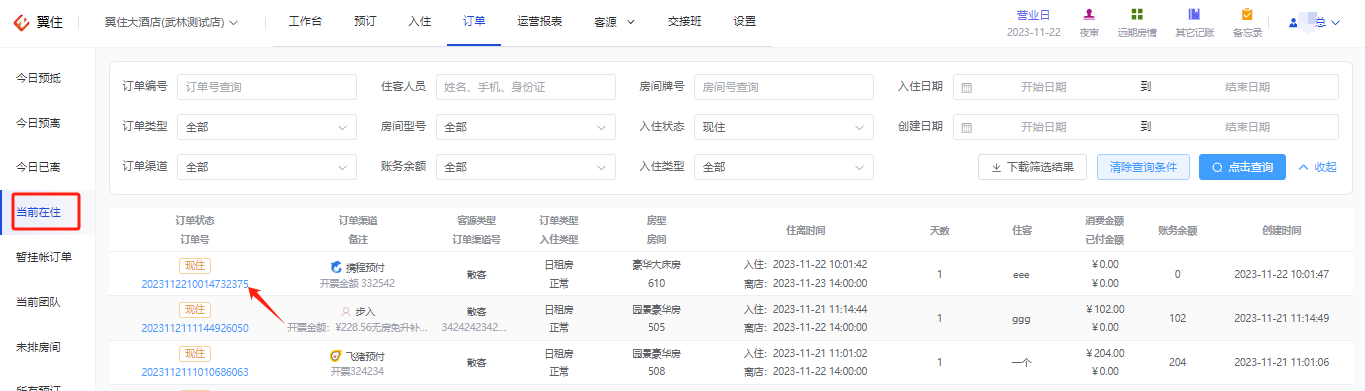1365x391 pixels.
Task: Click guest name eee cell
Action: [x=1021, y=274]
